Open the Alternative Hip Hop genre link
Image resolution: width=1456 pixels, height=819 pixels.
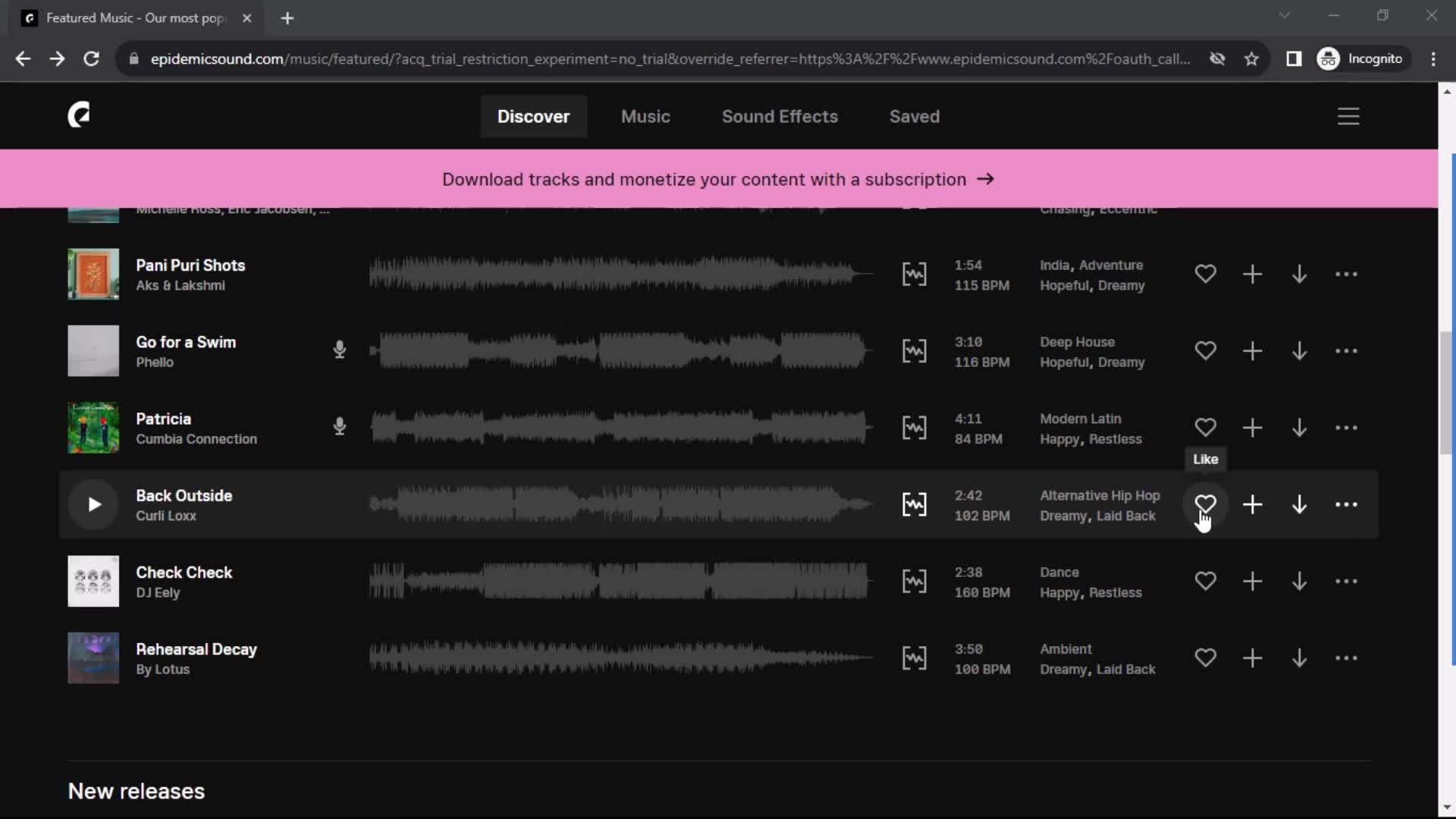[x=1100, y=495]
